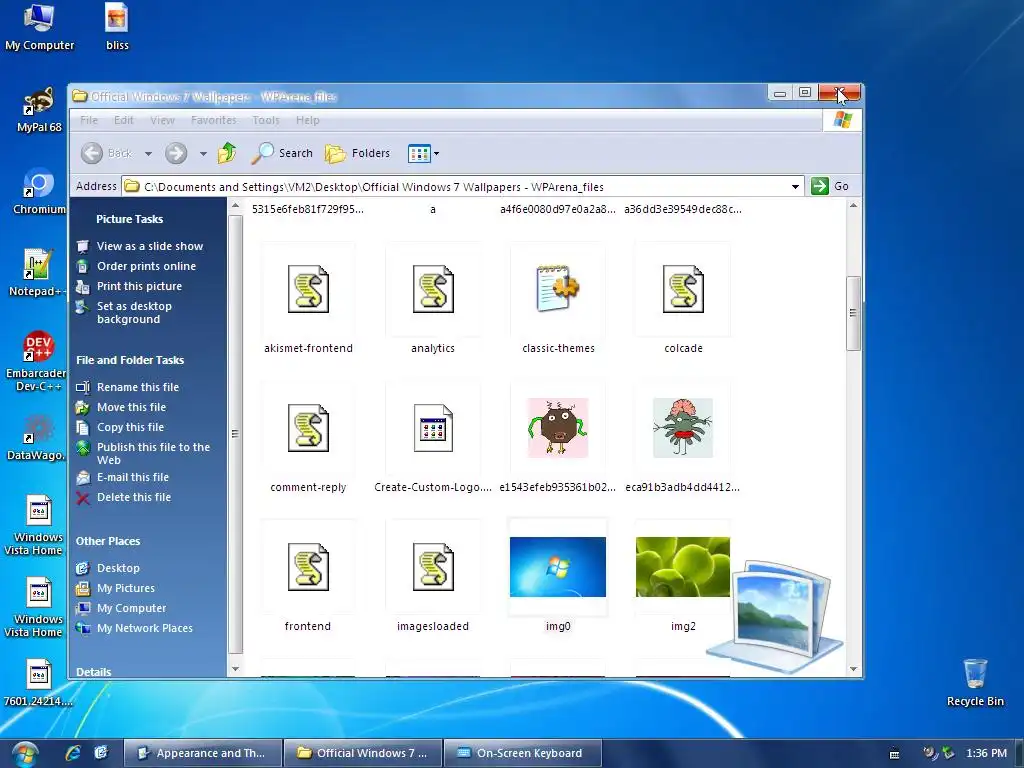Viewport: 1024px width, 768px height.
Task: Open the Favorites menu
Action: (214, 120)
